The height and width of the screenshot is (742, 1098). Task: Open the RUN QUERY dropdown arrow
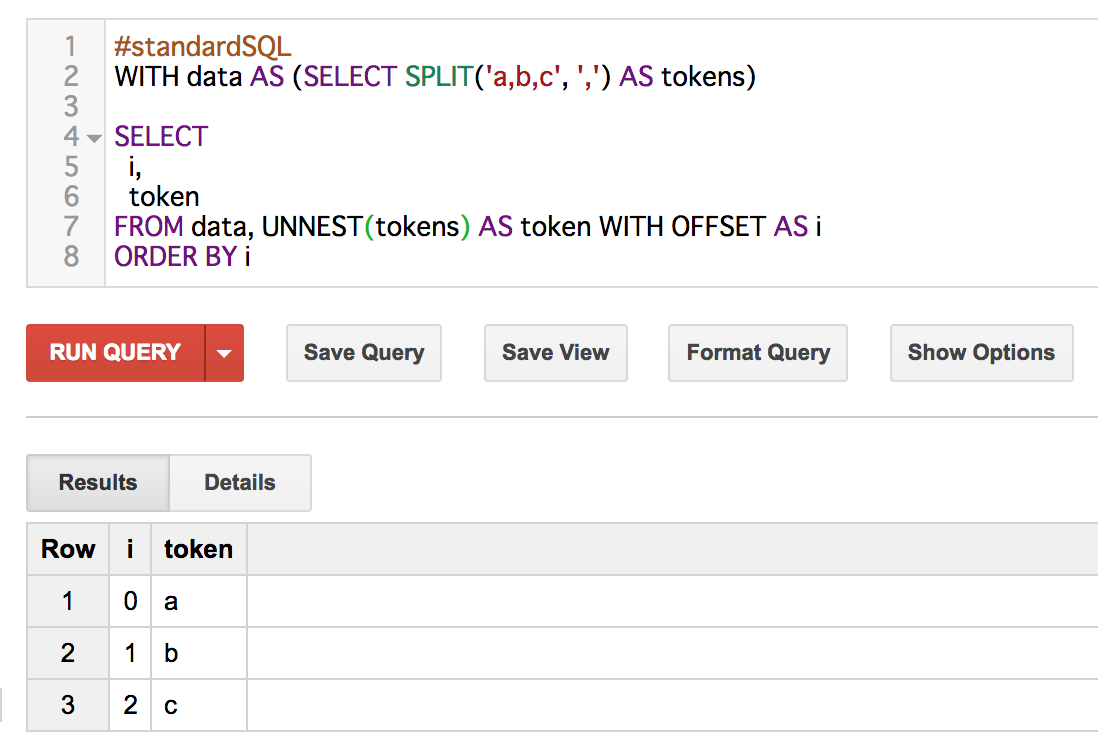[225, 353]
